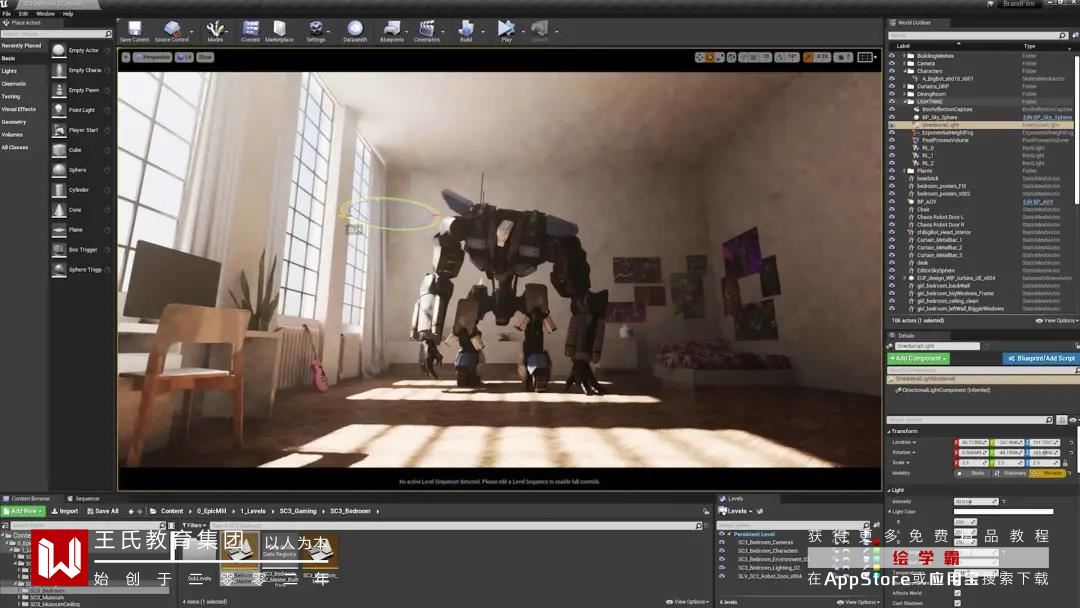1080x608 pixels.
Task: Click the Play icon in toolbar
Action: [x=507, y=30]
